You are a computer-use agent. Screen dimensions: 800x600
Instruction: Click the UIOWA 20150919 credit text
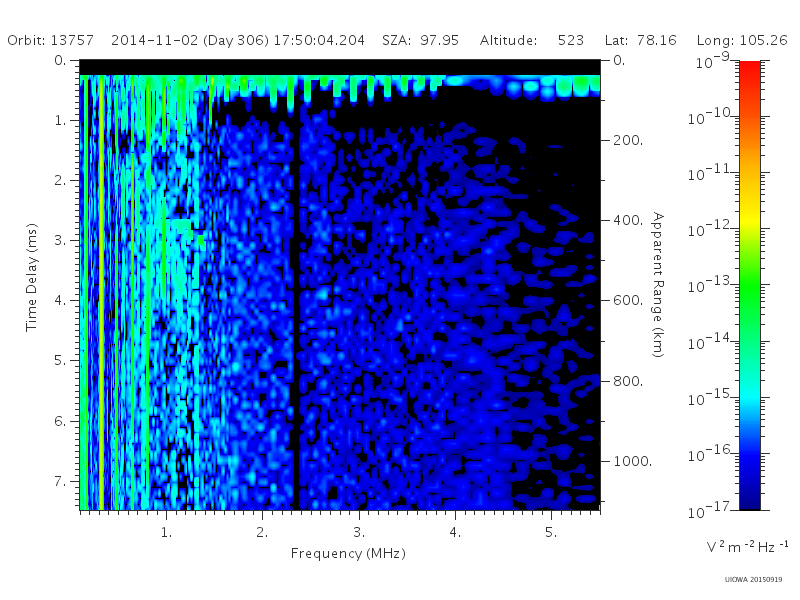[x=753, y=579]
